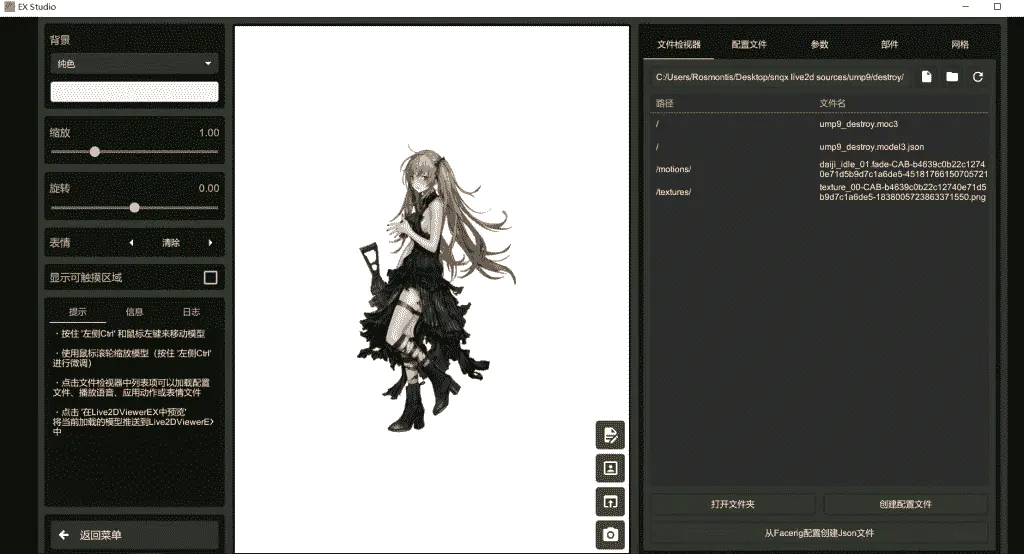Click the 返回菜单 button
Viewport: 1024px width, 554px height.
pos(135,535)
